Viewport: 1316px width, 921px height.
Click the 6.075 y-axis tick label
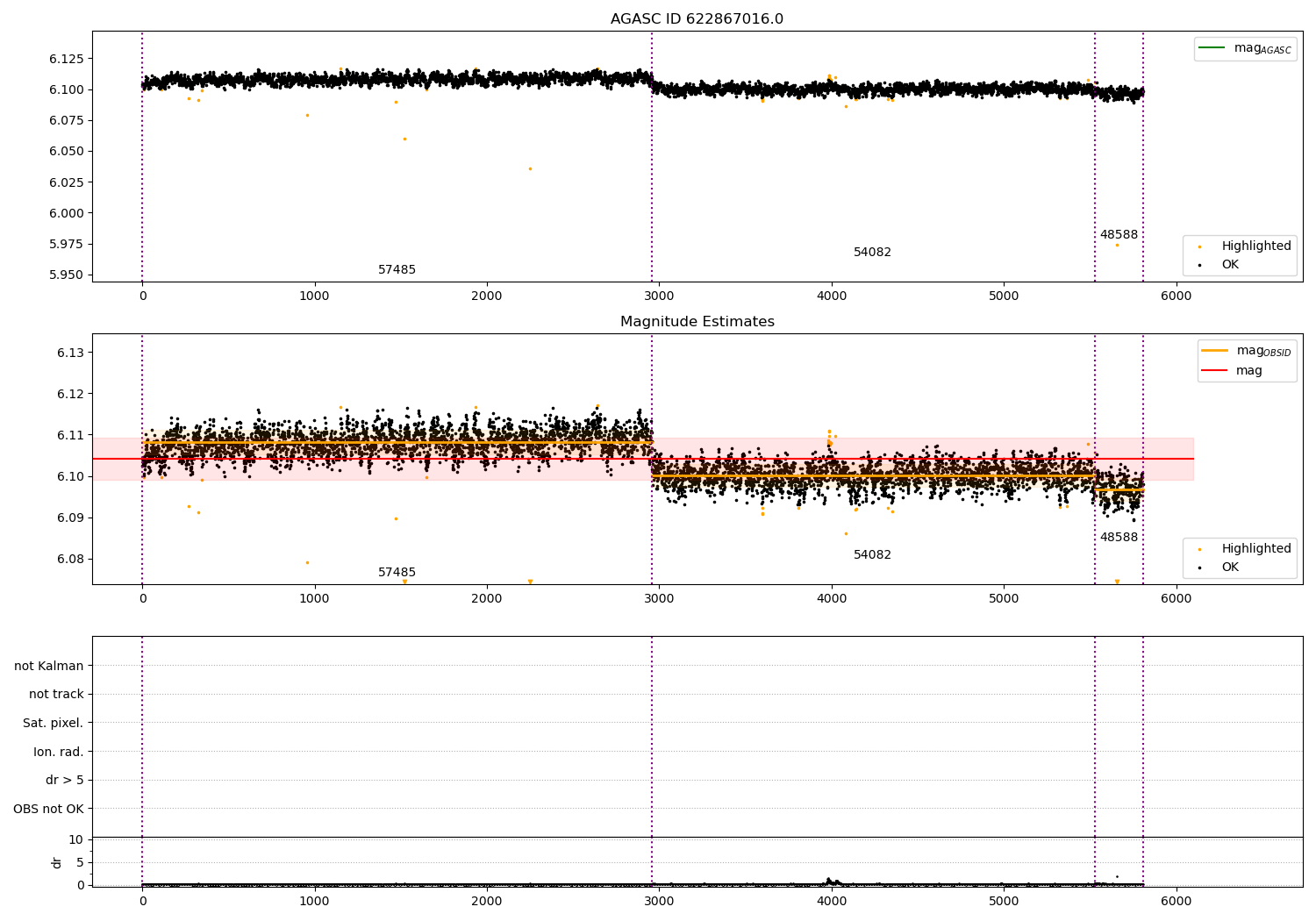[x=67, y=120]
